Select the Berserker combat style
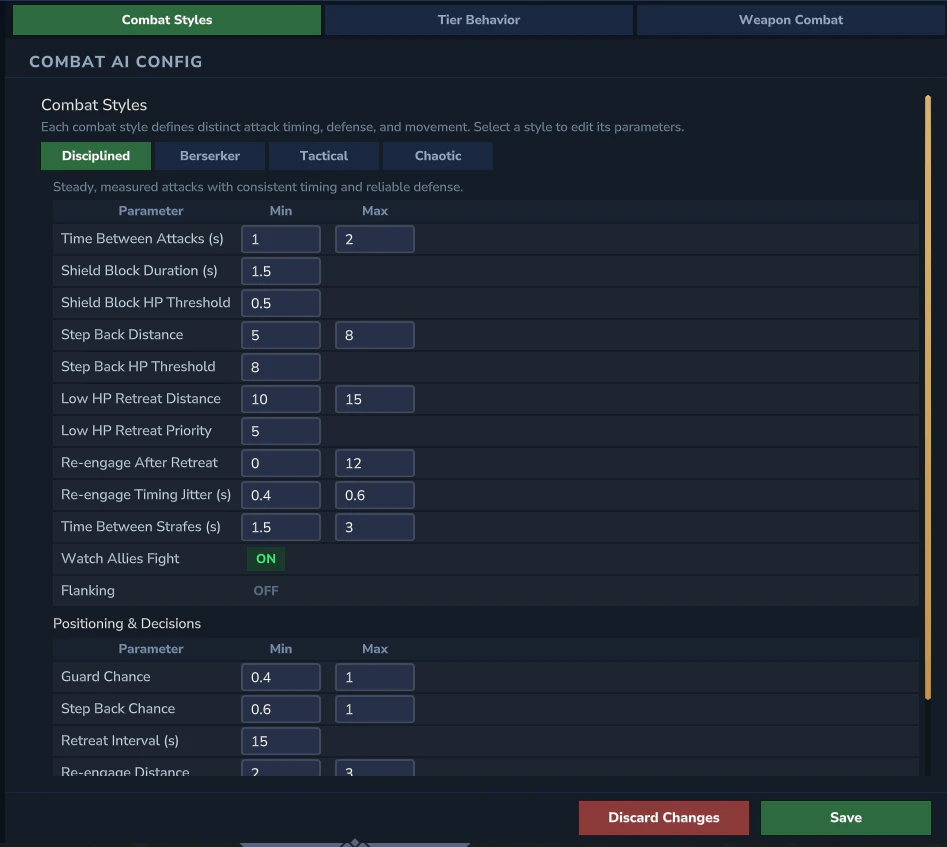947x847 pixels. (210, 156)
